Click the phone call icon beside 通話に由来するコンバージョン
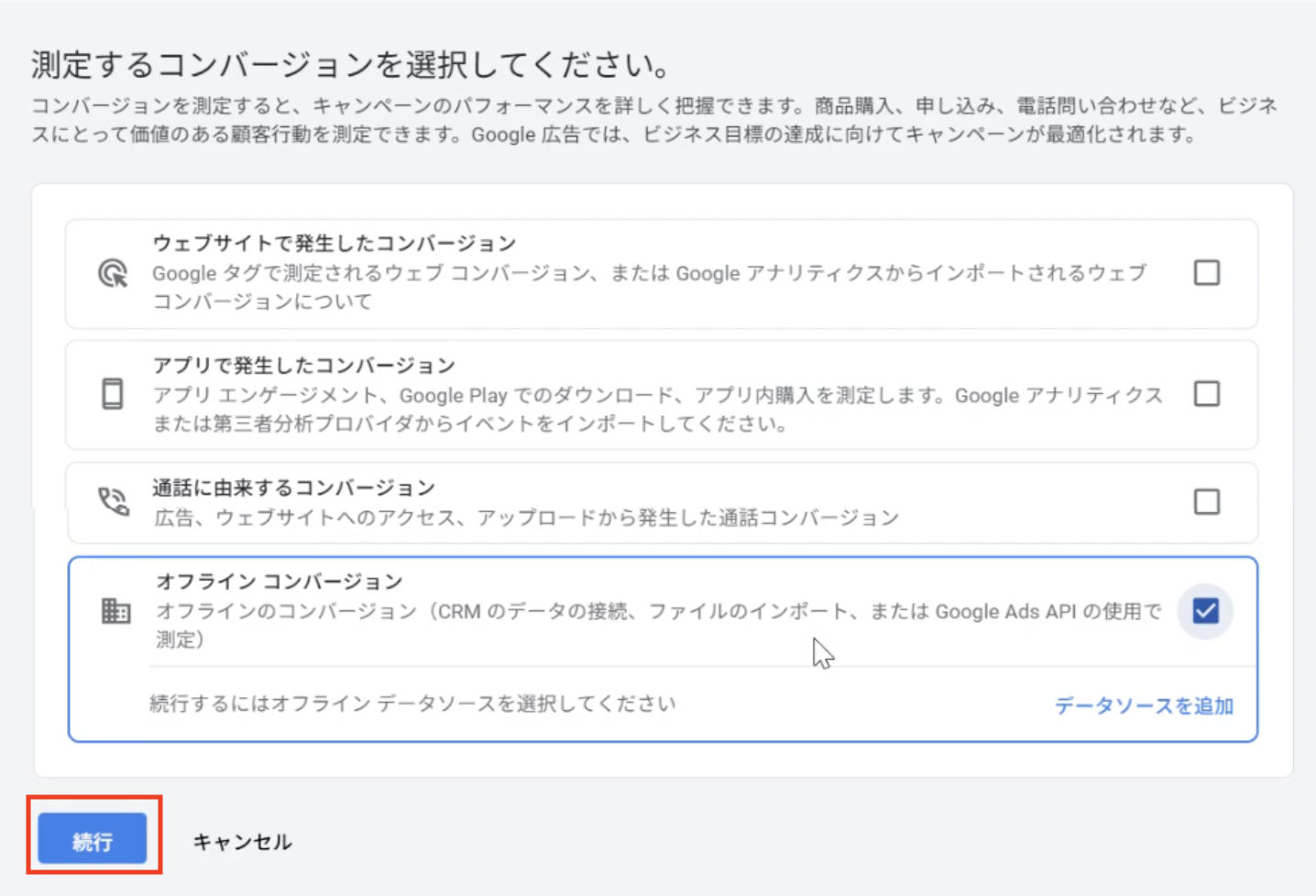The width and height of the screenshot is (1316, 896). [112, 502]
